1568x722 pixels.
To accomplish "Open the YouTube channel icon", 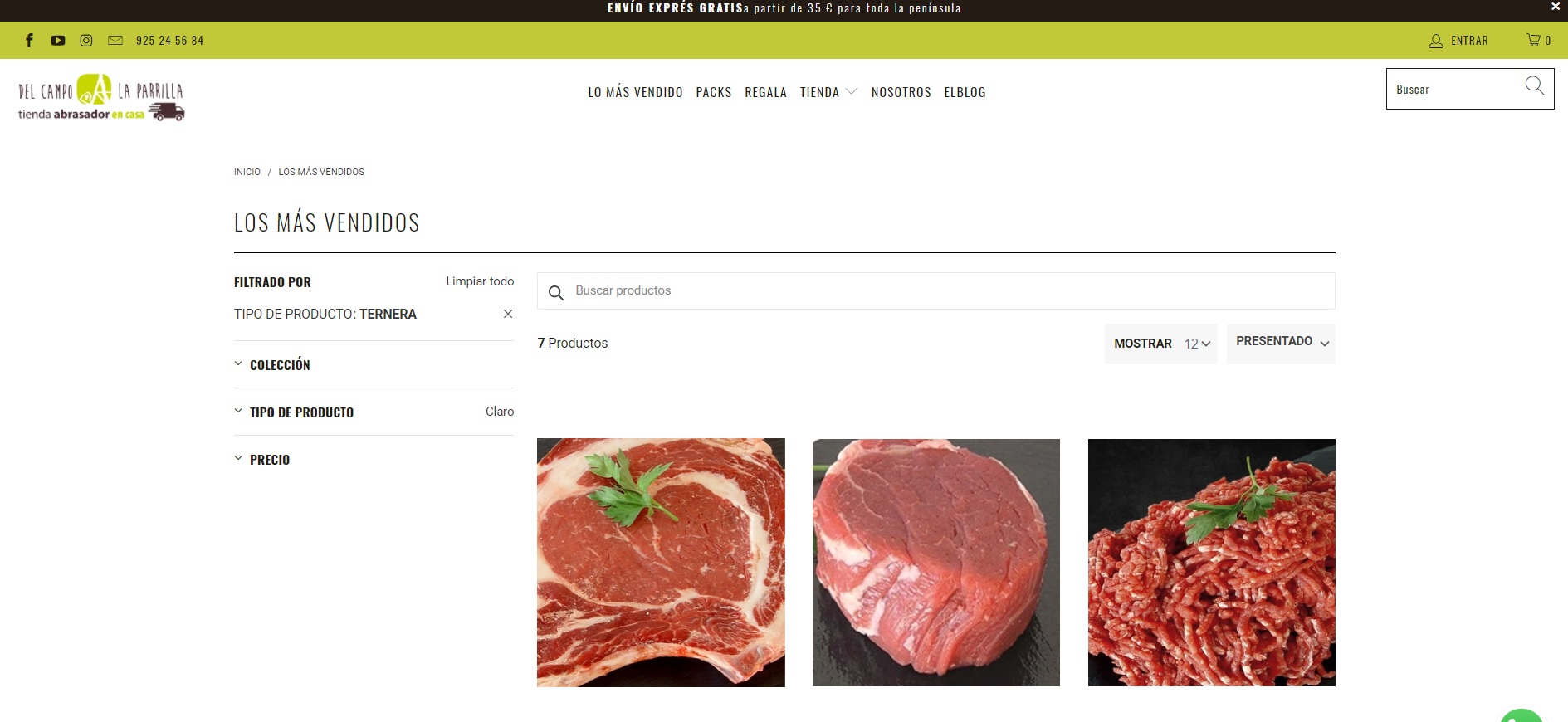I will [x=57, y=40].
